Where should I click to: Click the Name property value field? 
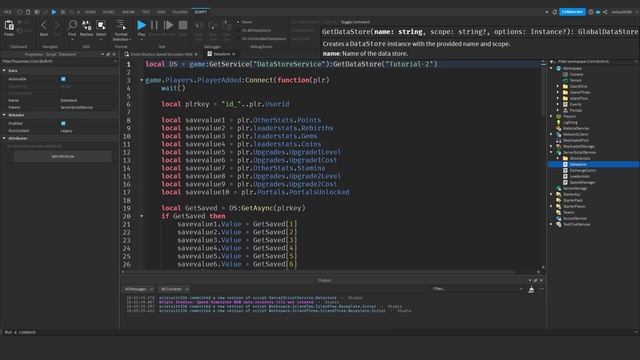click(x=89, y=100)
